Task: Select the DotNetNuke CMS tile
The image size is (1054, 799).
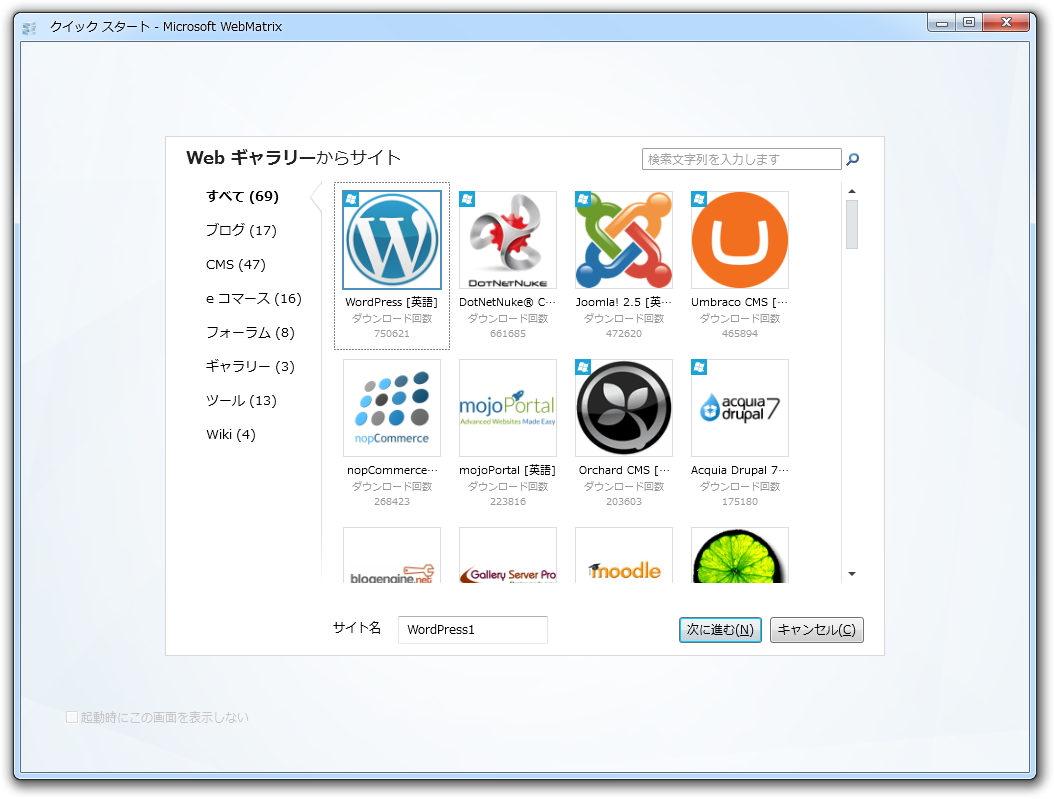Action: pos(507,240)
